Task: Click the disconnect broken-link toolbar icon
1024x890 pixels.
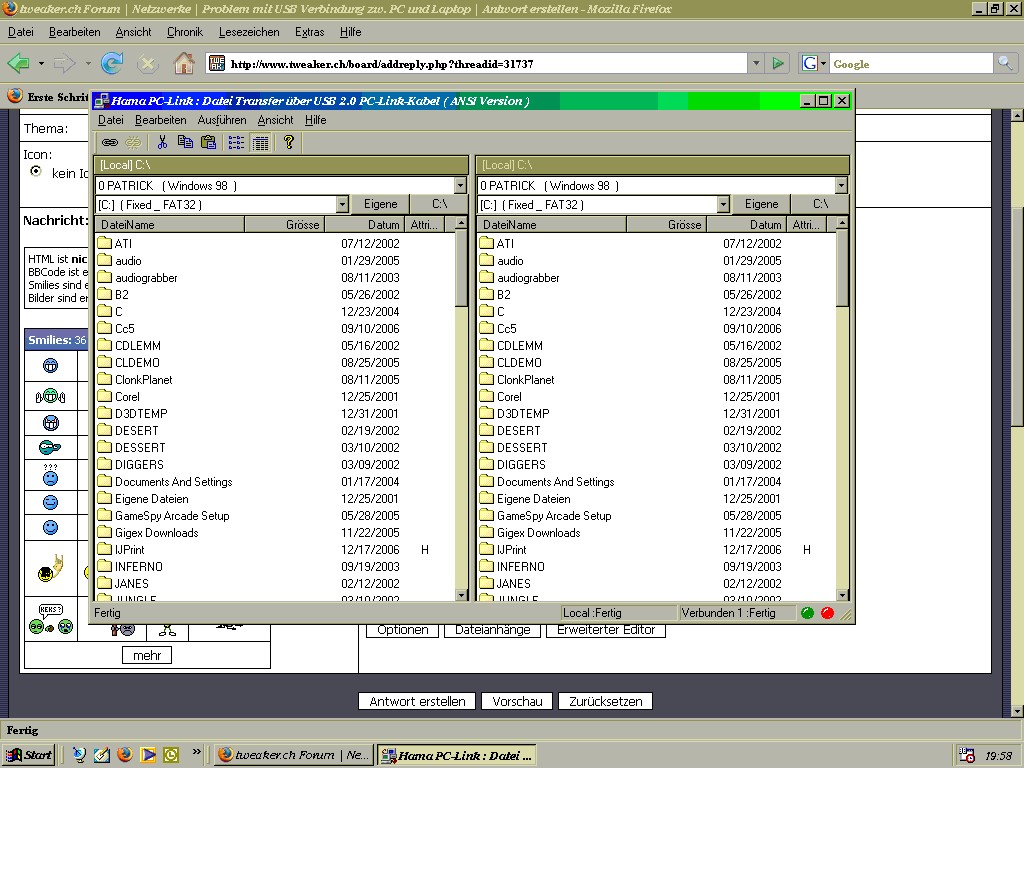Action: (x=133, y=142)
